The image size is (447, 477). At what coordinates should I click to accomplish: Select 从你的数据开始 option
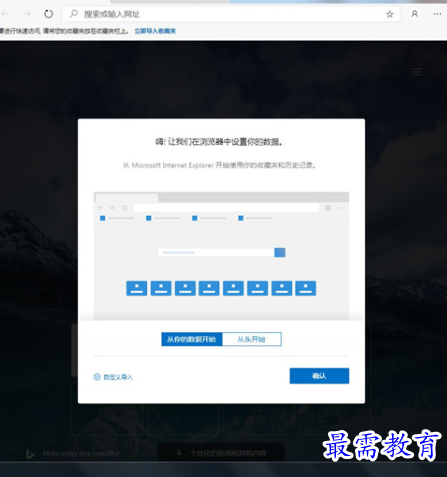coord(192,339)
